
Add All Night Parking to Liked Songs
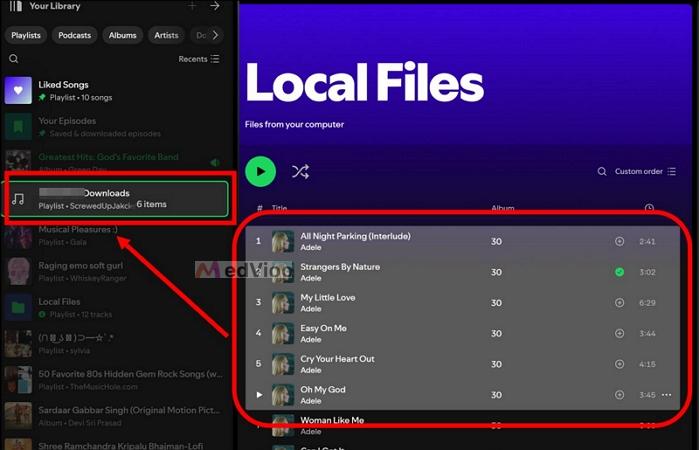pos(619,241)
